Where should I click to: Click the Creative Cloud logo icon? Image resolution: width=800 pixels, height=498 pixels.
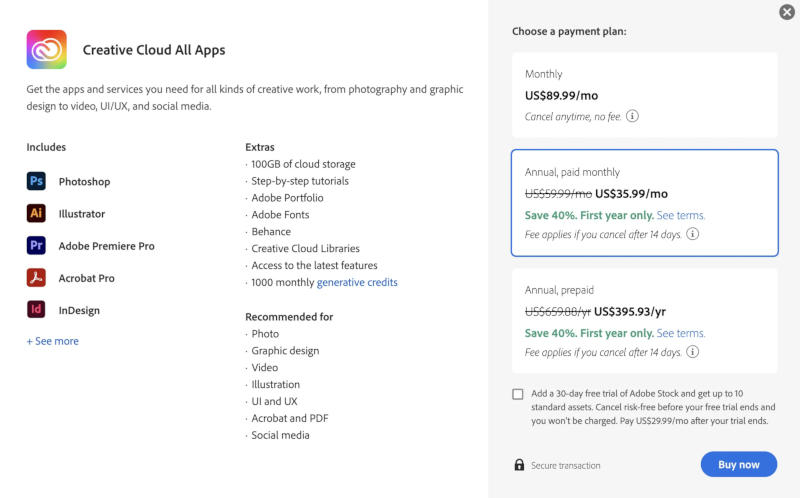coord(46,49)
